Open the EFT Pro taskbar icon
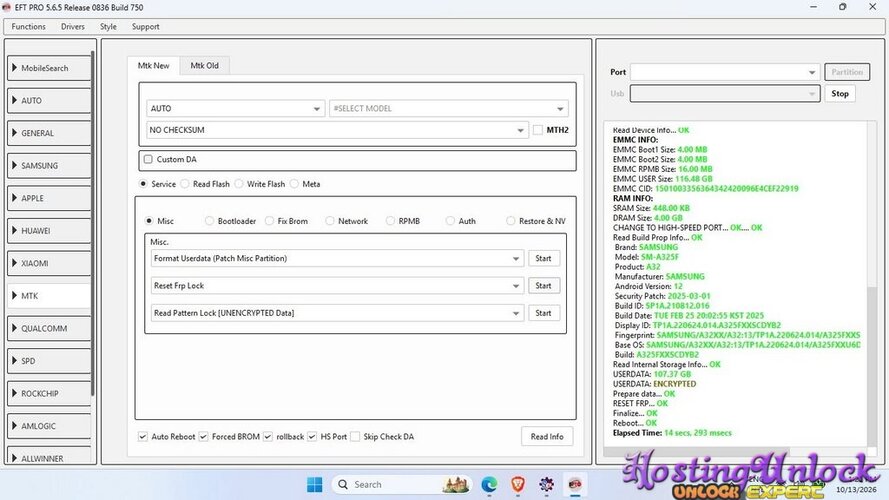The image size is (889, 500). 575,485
